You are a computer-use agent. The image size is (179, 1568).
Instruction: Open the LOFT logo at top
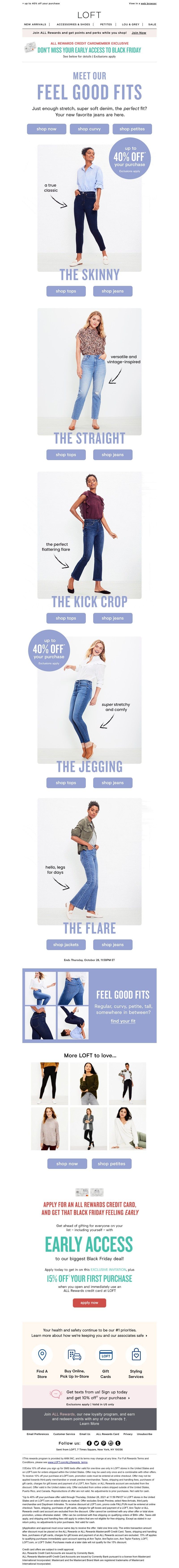click(x=89, y=15)
